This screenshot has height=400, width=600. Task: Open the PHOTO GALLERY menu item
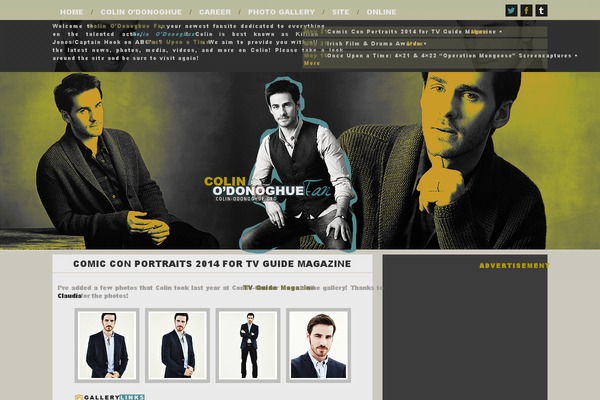point(281,12)
